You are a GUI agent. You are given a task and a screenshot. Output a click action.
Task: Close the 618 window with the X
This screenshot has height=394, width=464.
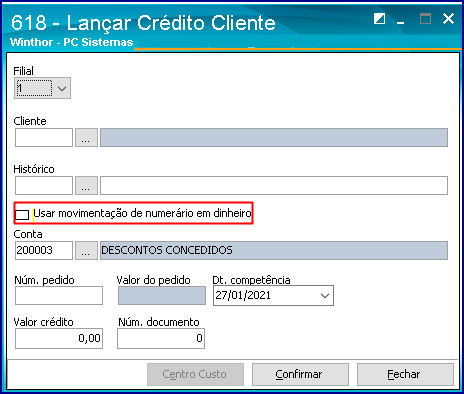tap(448, 19)
